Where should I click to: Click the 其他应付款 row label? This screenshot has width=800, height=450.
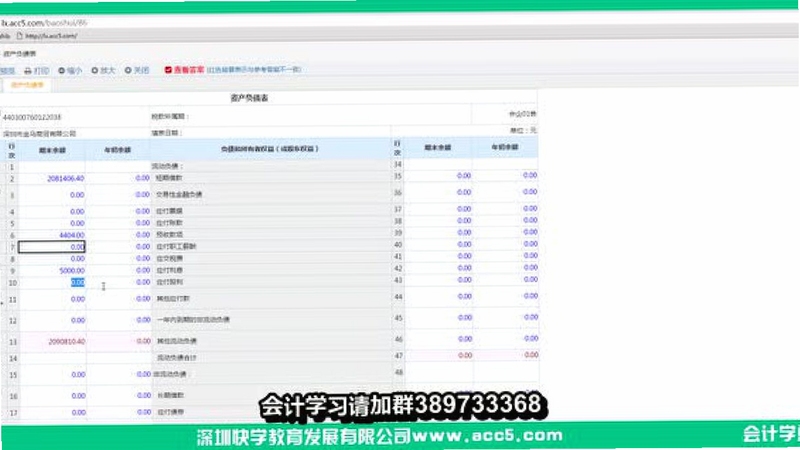[173, 298]
